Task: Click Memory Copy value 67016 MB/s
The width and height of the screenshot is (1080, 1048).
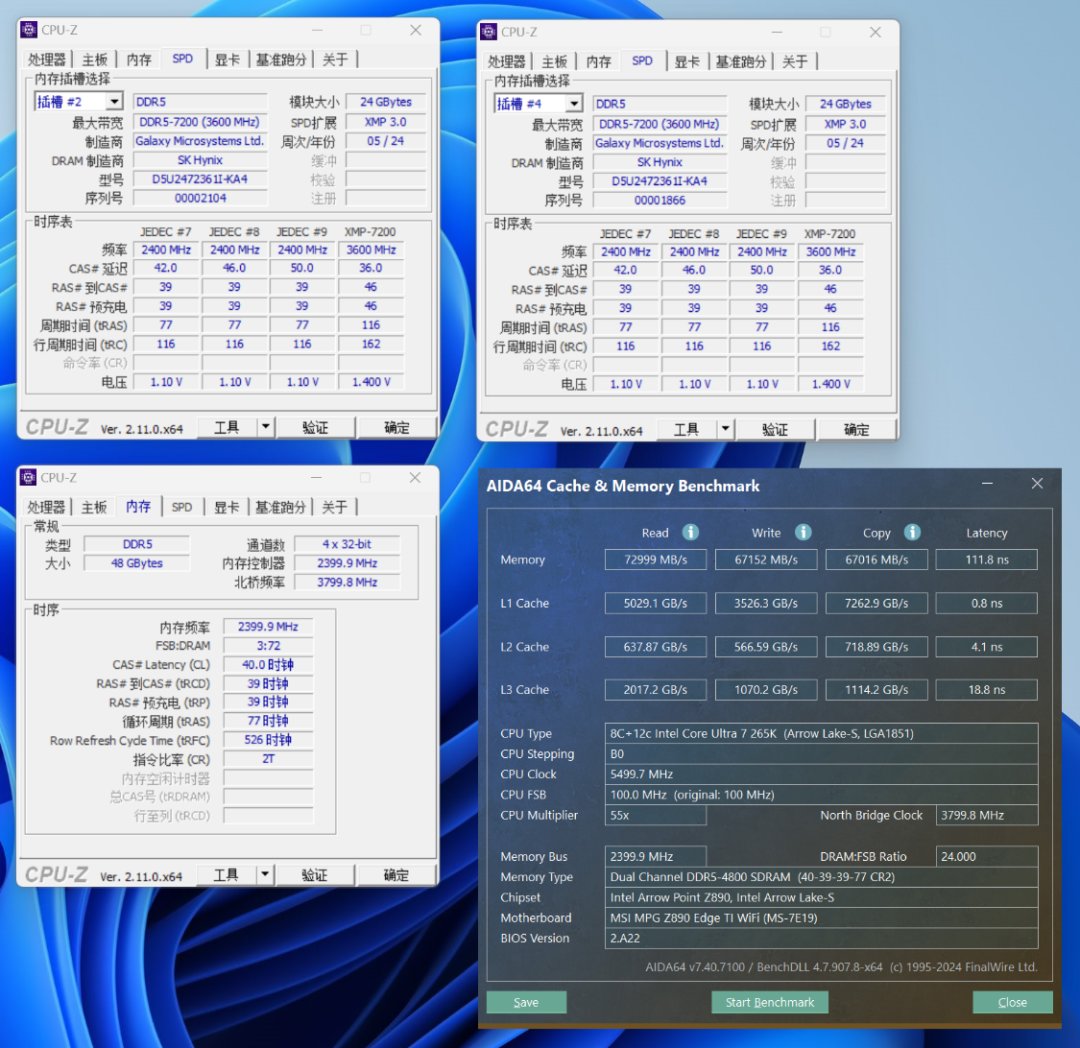Action: [877, 560]
